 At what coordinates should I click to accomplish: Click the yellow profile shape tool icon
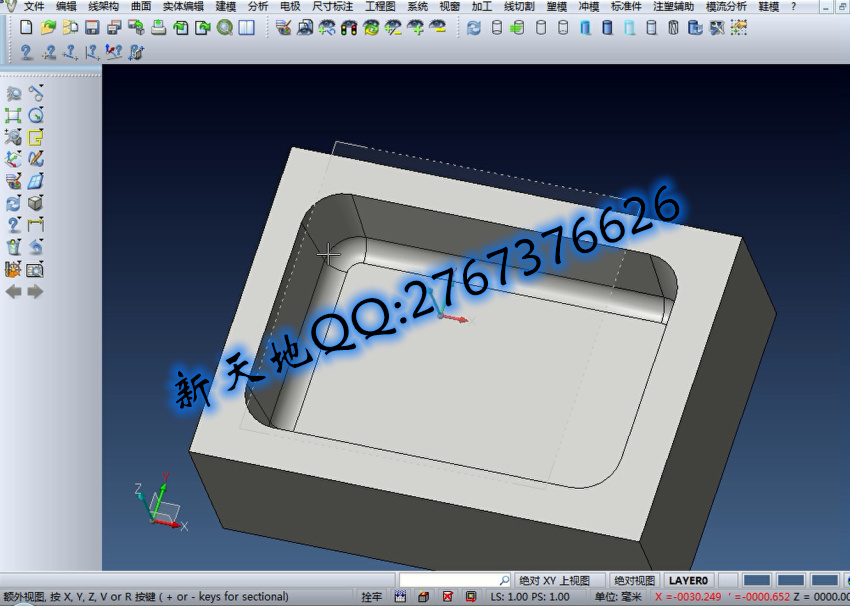[36, 137]
